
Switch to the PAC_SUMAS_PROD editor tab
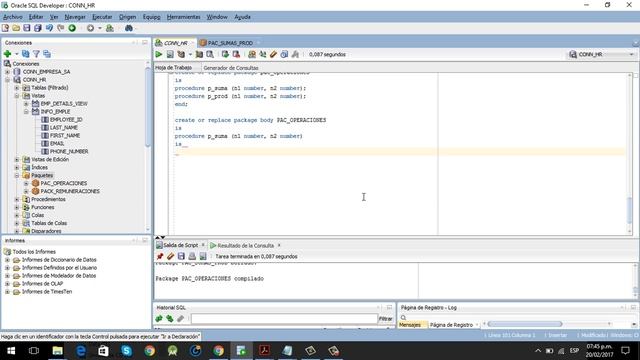(x=230, y=43)
